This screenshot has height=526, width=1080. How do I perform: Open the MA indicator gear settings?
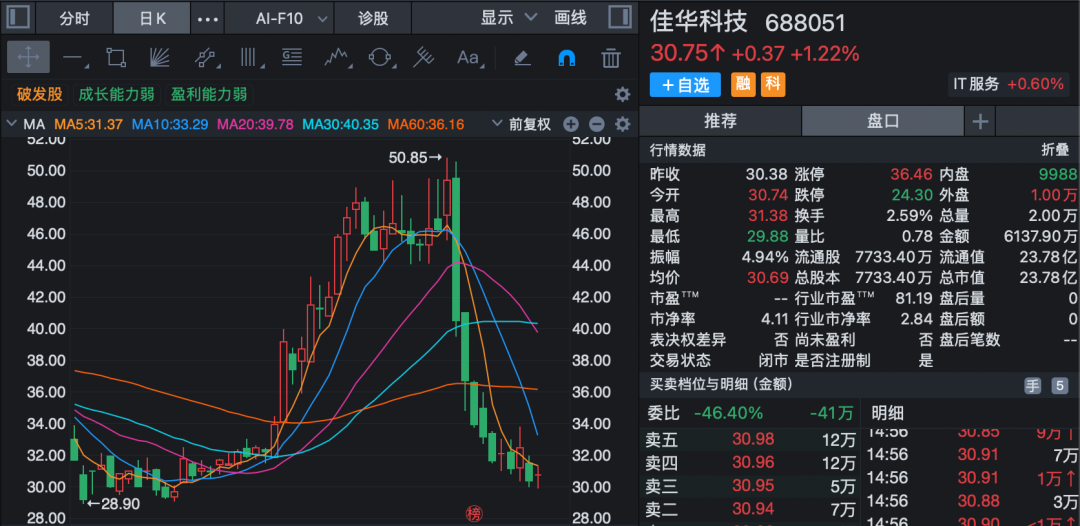[x=622, y=125]
